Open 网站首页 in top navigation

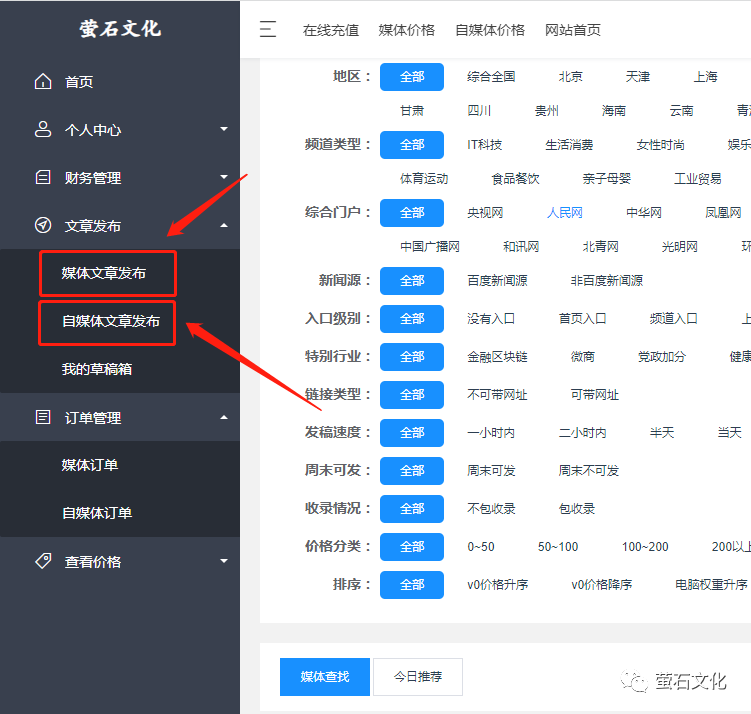point(573,30)
